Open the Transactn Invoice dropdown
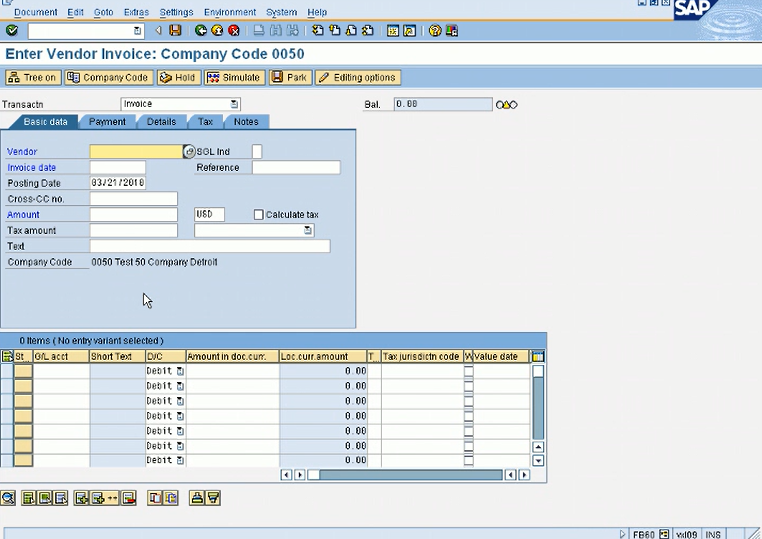 point(234,104)
